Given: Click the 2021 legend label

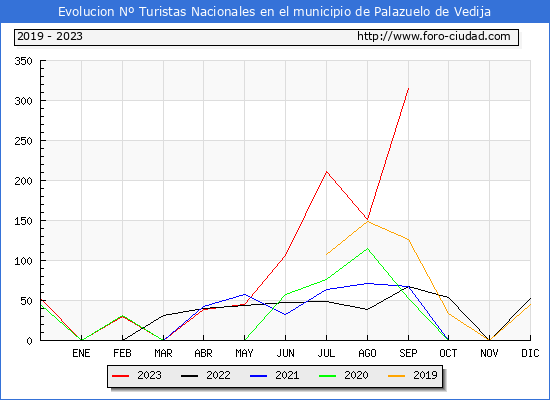Looking at the screenshot, I should click(x=287, y=375).
